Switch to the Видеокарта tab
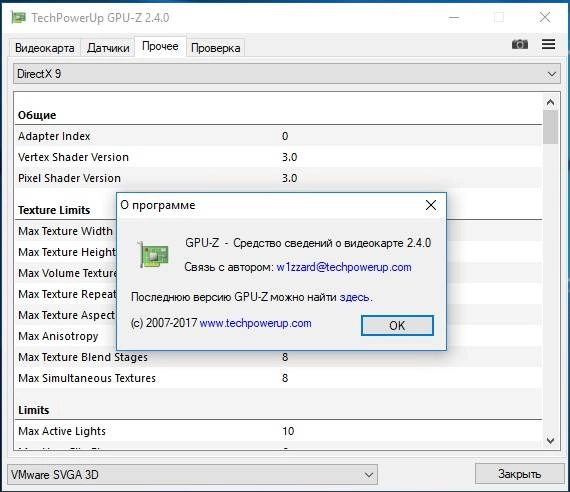This screenshot has height=492, width=570. 44,48
